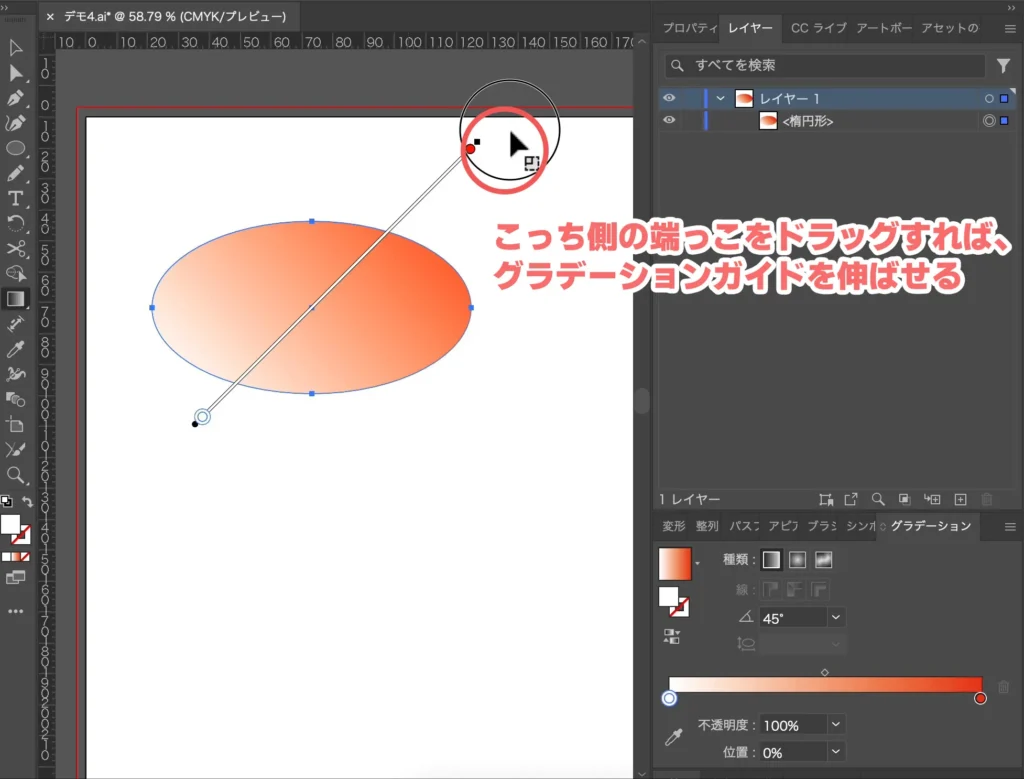Select the white gradient stop on the slider
The height and width of the screenshot is (779, 1024).
tap(668, 696)
